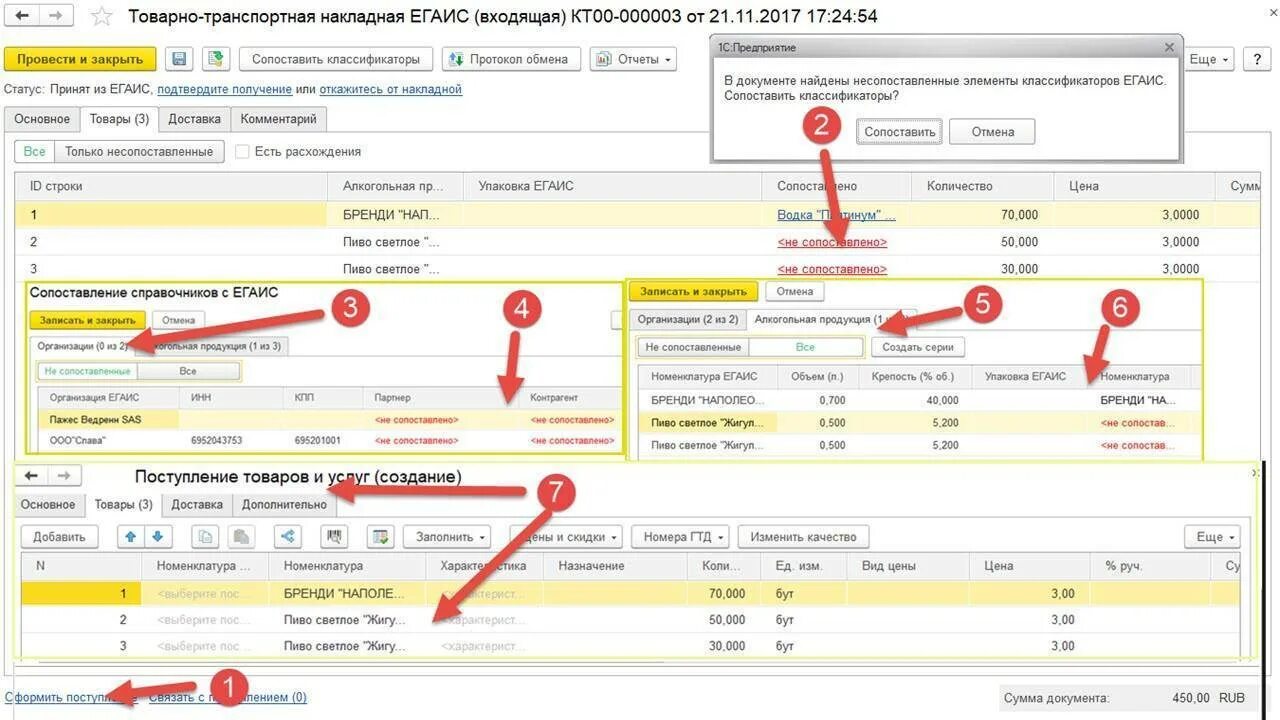Click Изменить качество button

804,537
